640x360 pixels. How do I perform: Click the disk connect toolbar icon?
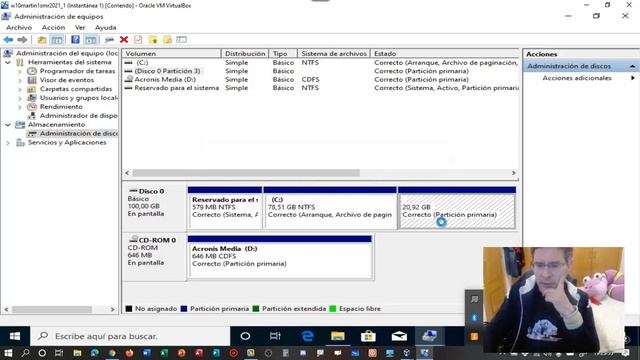[109, 40]
